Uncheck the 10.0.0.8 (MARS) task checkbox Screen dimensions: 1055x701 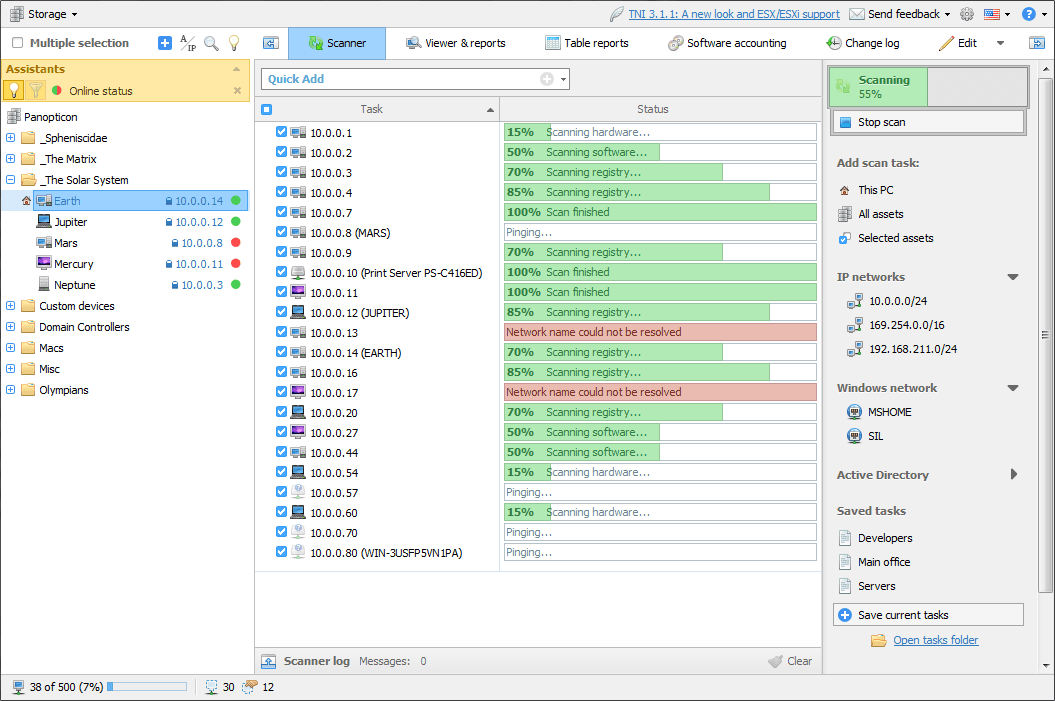281,232
